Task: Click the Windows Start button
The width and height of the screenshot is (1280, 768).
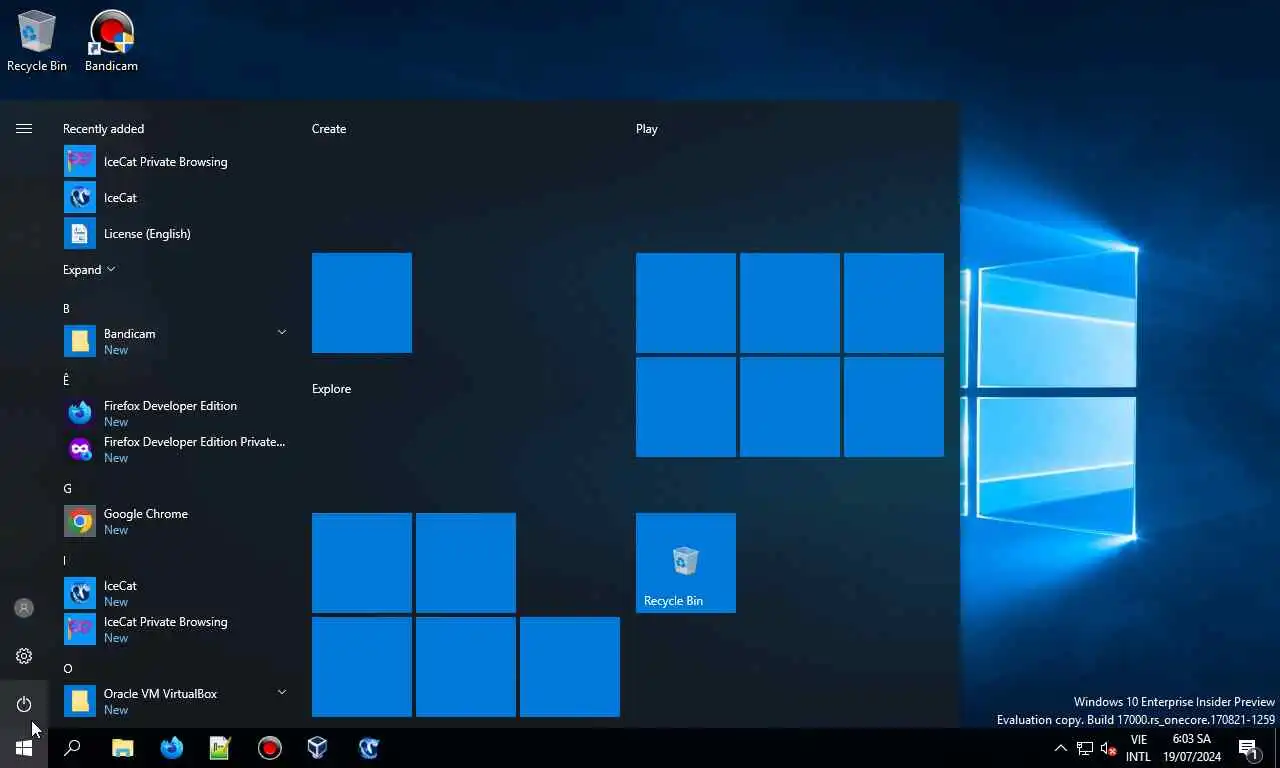Action: pyautogui.click(x=24, y=748)
